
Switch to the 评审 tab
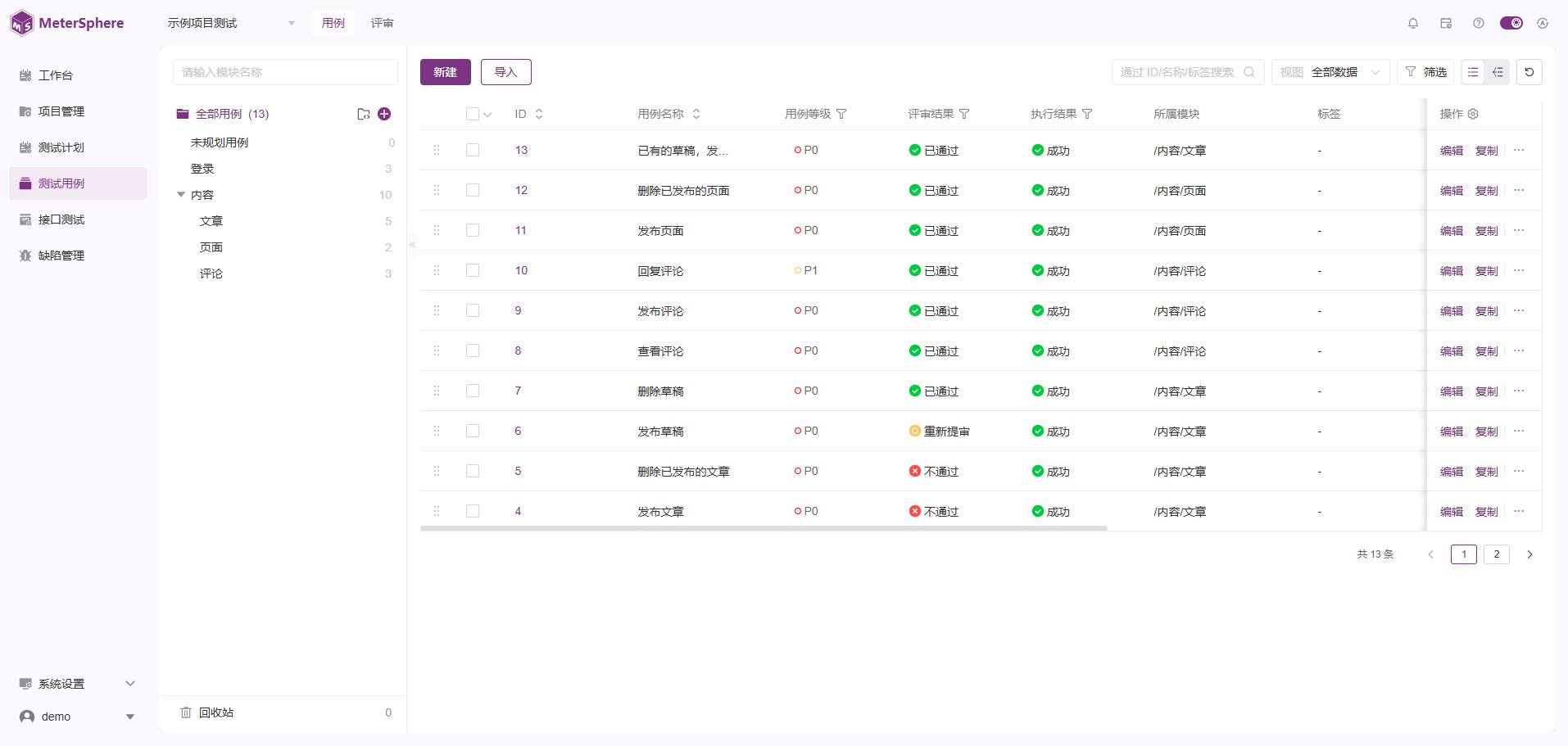pyautogui.click(x=382, y=23)
